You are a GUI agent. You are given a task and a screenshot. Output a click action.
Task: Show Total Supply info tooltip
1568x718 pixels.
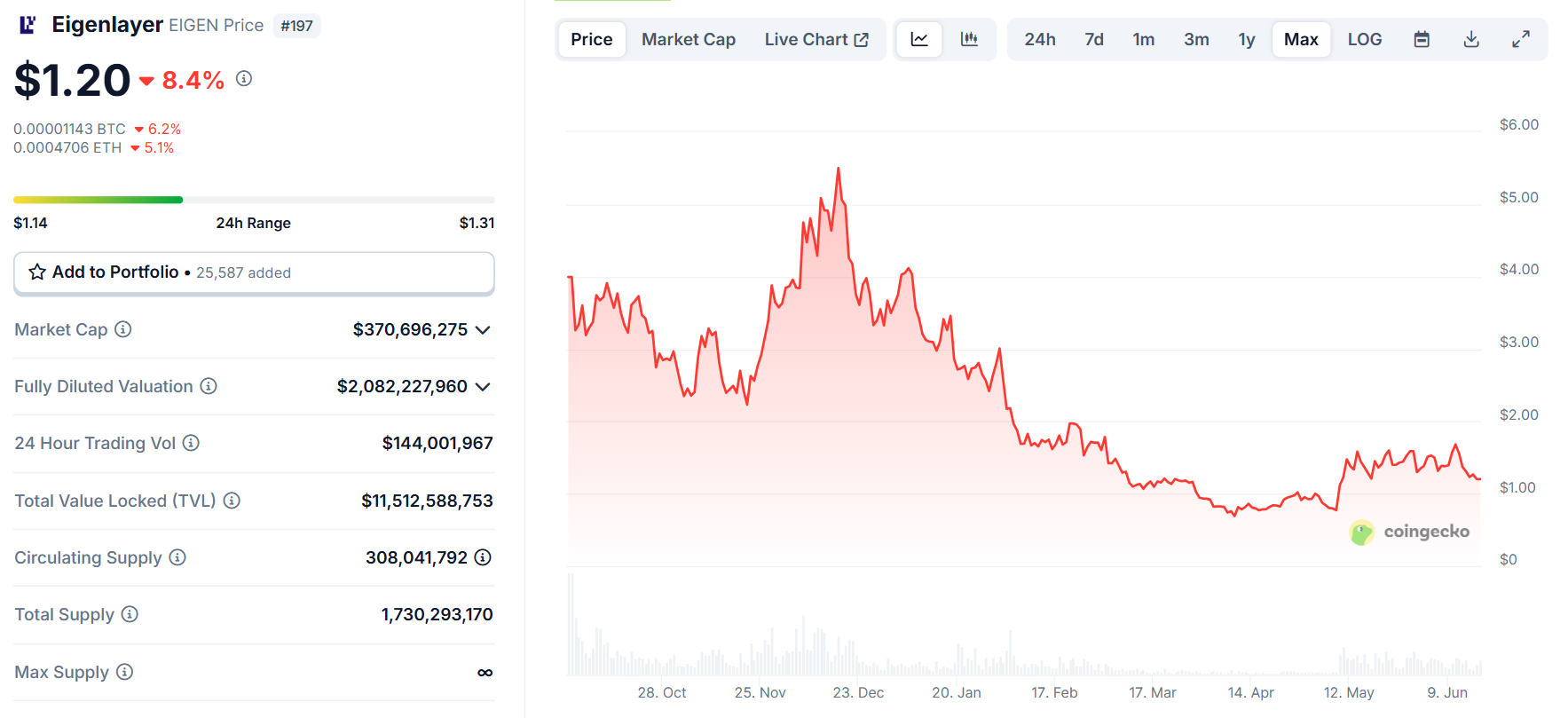130,614
